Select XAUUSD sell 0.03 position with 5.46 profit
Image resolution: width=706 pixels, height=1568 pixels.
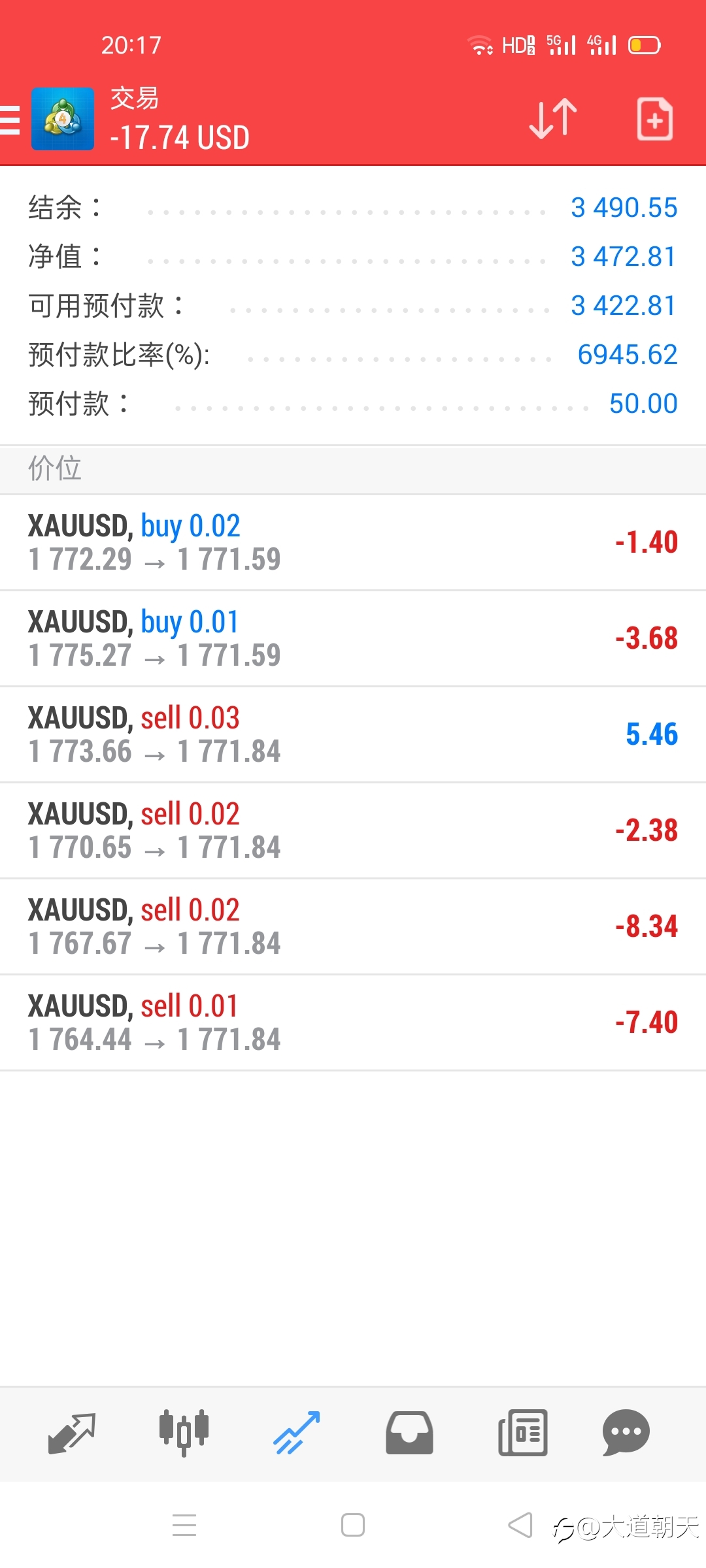point(353,735)
